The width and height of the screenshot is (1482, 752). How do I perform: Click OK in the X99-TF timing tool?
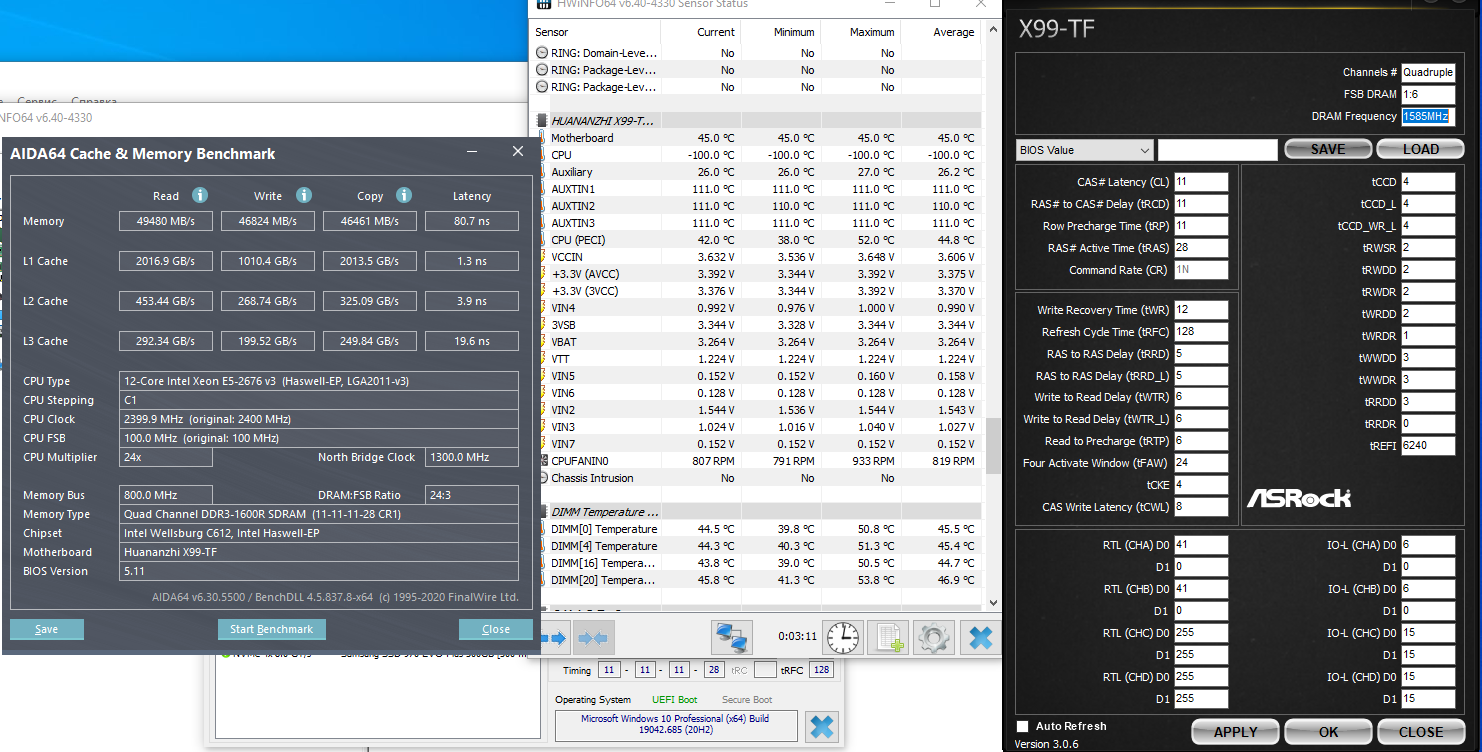point(1328,732)
